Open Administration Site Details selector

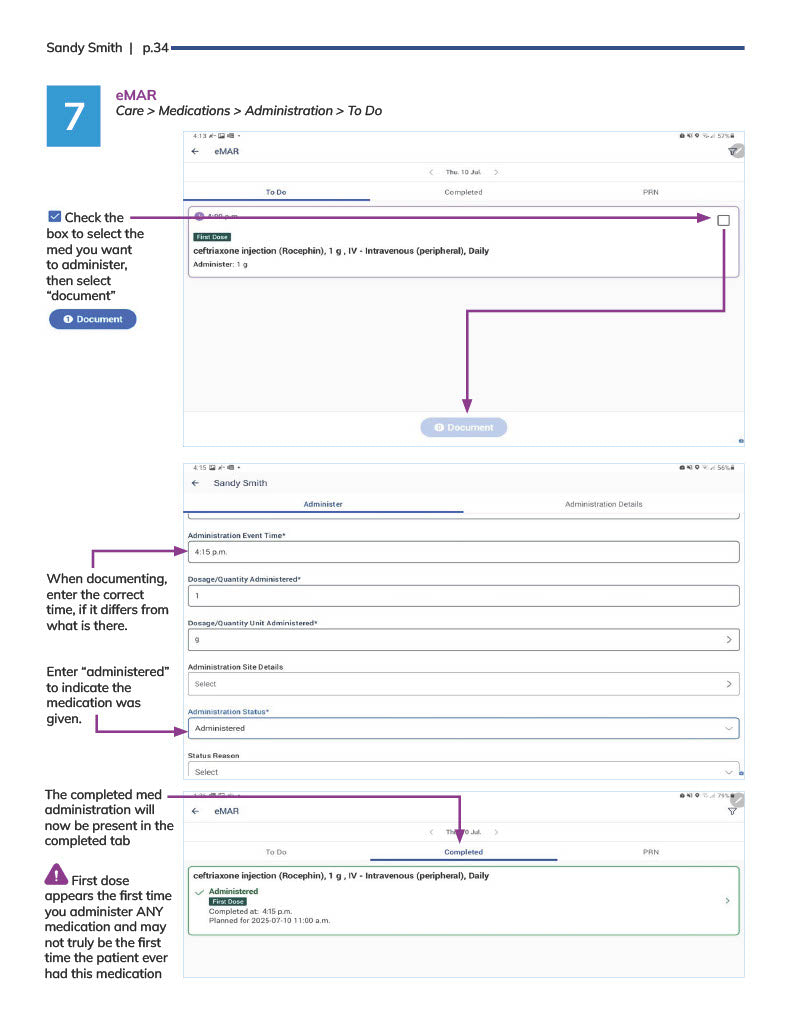click(729, 684)
